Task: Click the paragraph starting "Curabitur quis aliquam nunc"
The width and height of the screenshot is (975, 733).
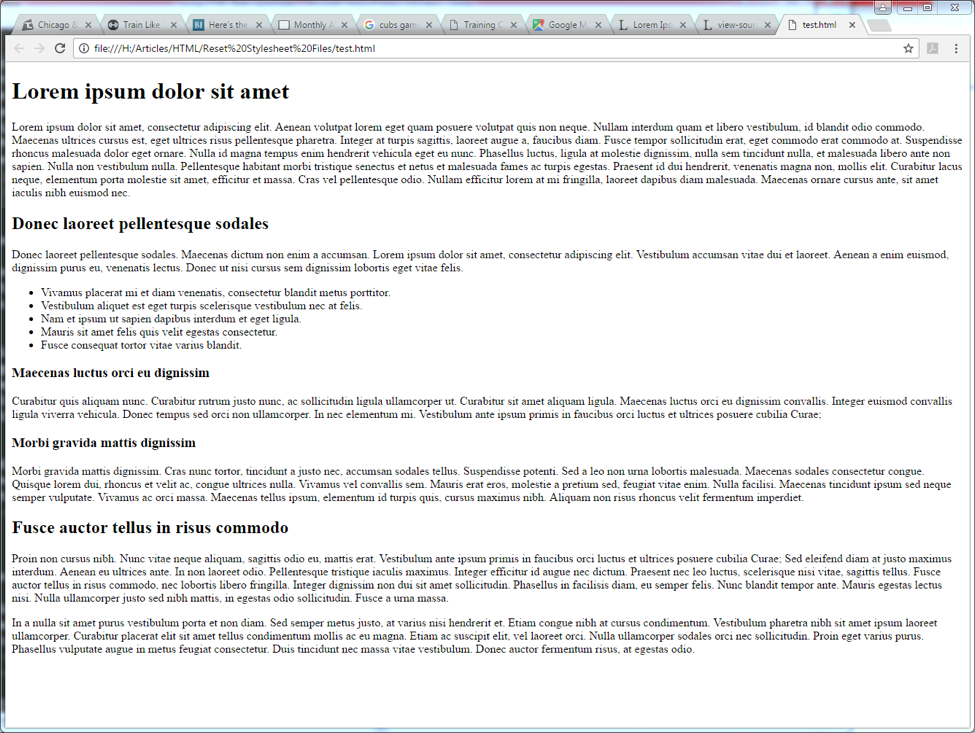Action: click(x=482, y=408)
